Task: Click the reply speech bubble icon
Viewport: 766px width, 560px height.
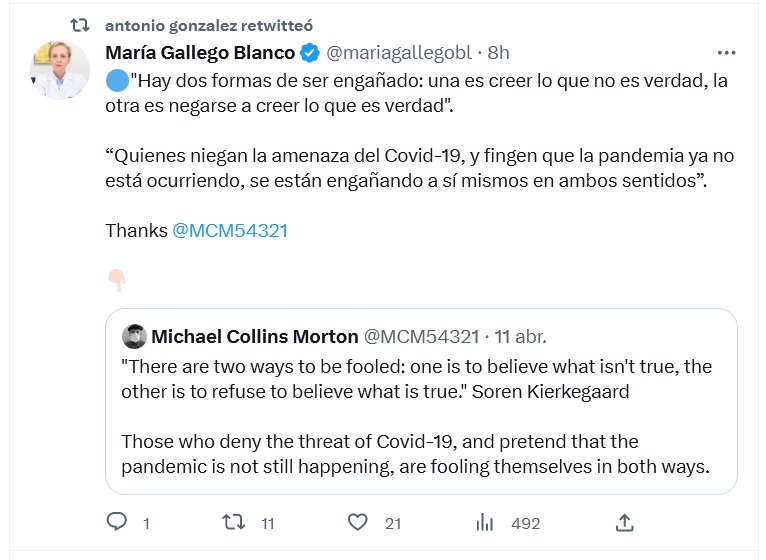Action: coord(117,522)
